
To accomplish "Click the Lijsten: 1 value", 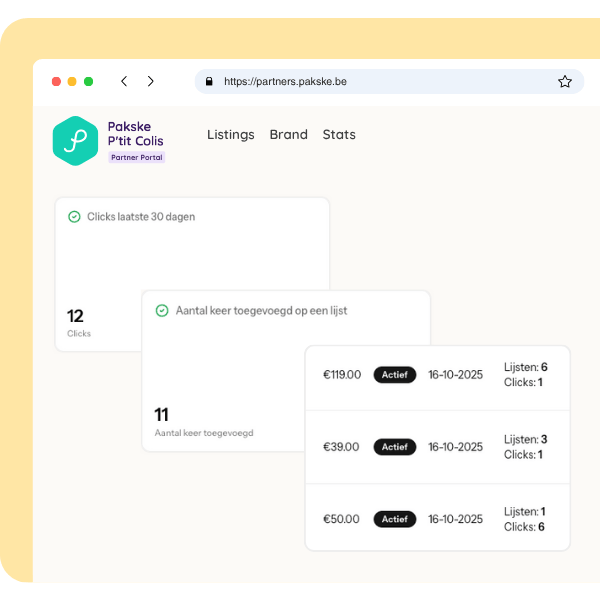I will click(525, 512).
